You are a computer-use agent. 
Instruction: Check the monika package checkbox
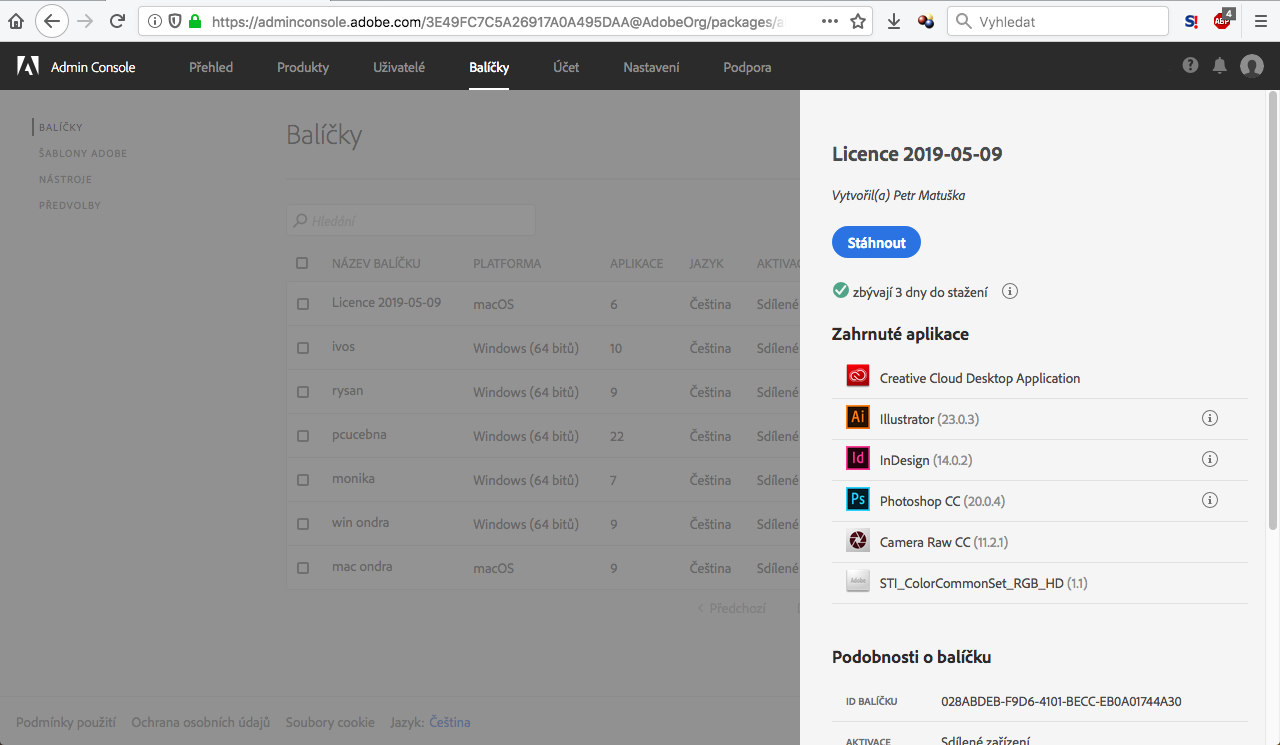coord(302,480)
